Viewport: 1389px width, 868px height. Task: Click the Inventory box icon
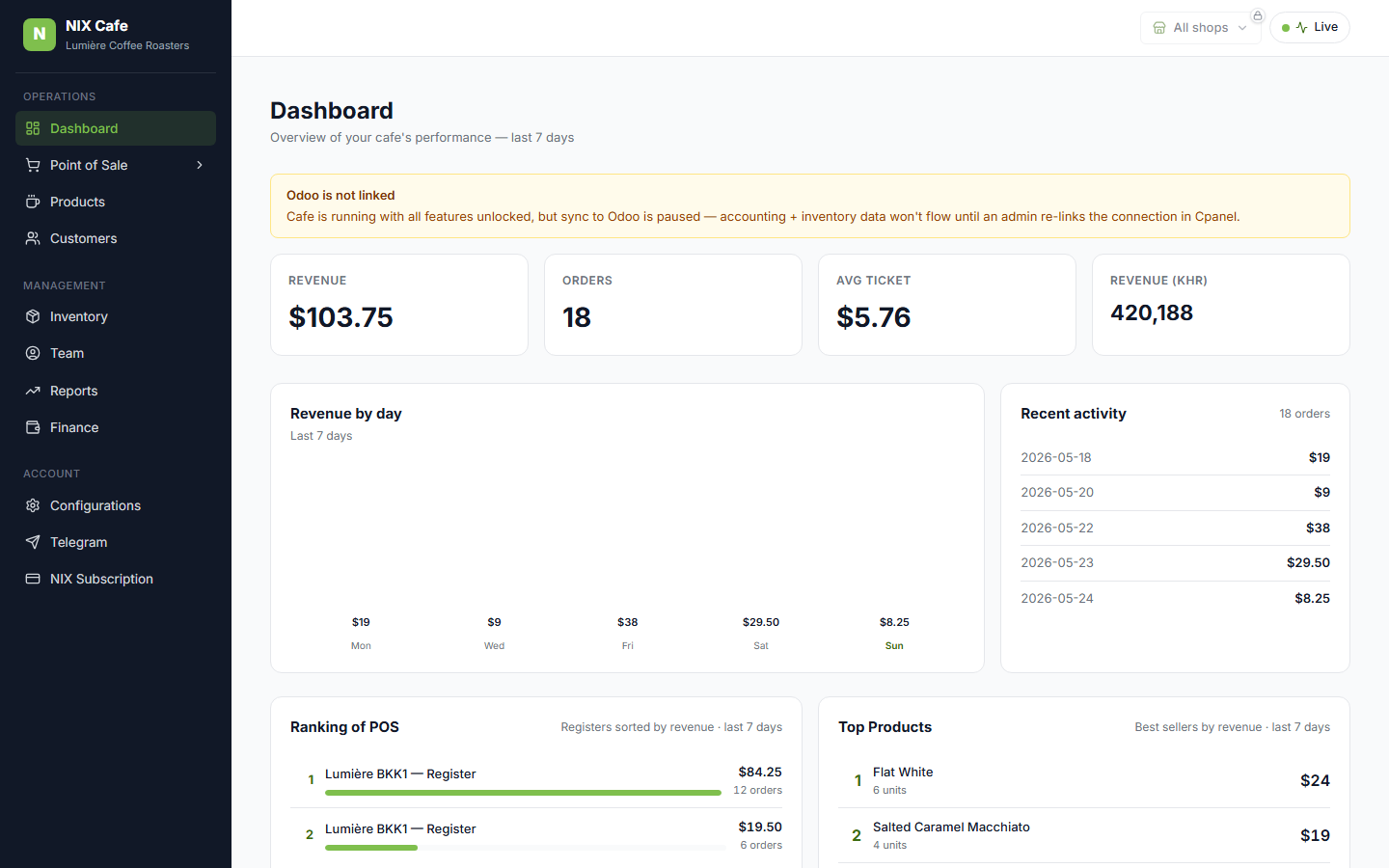click(33, 316)
